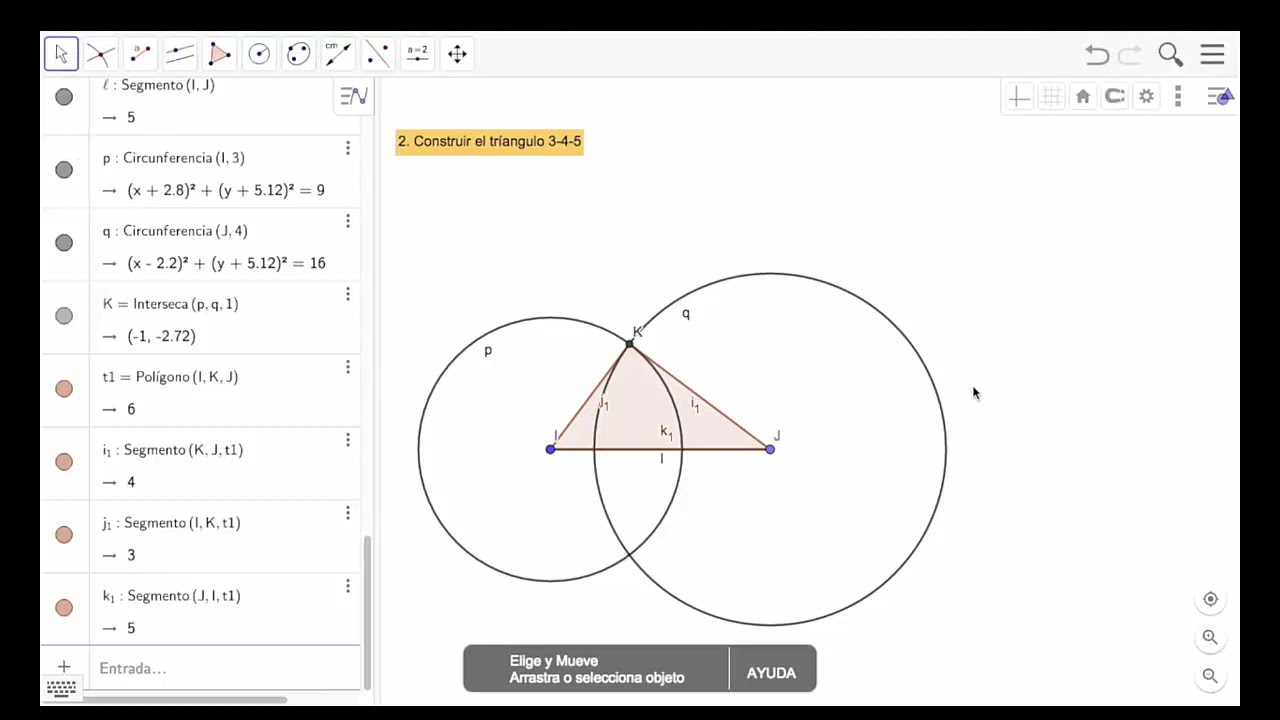This screenshot has width=1280, height=720.
Task: Toggle visibility of point K
Action: point(64,316)
